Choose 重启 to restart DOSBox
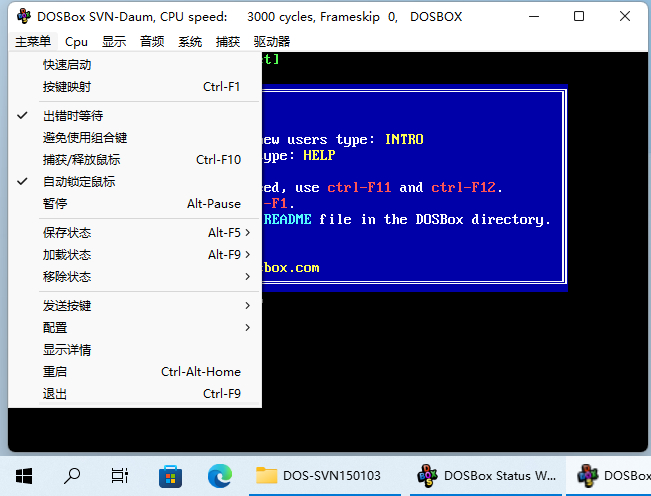The image size is (651, 496). [x=135, y=371]
